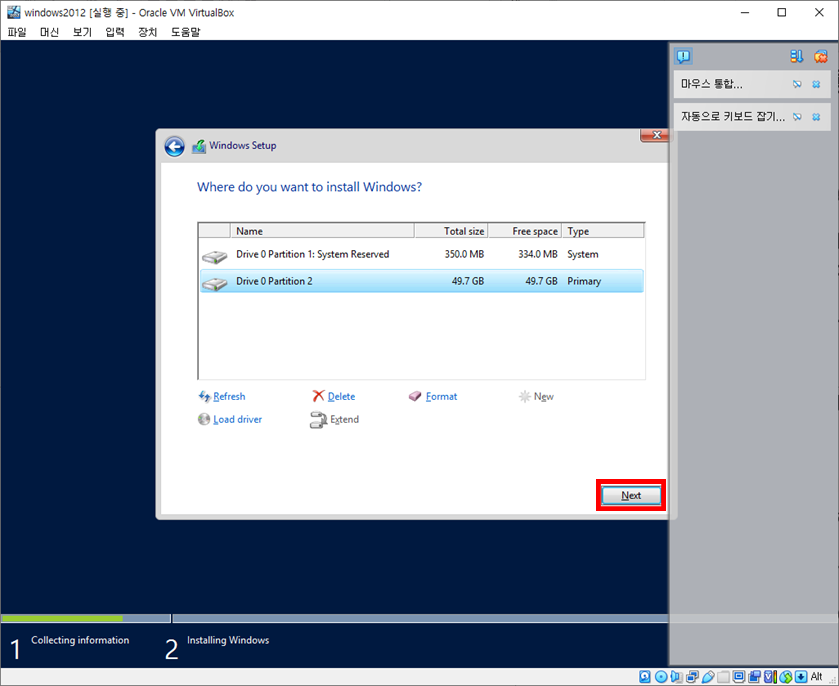
Task: Click the Alt host key indicator
Action: coord(817,677)
